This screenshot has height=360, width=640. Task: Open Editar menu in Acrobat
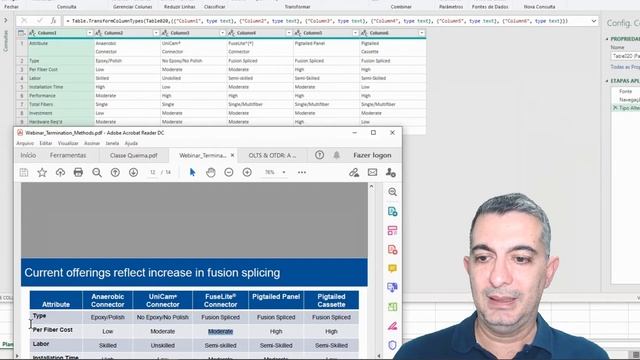pos(46,143)
